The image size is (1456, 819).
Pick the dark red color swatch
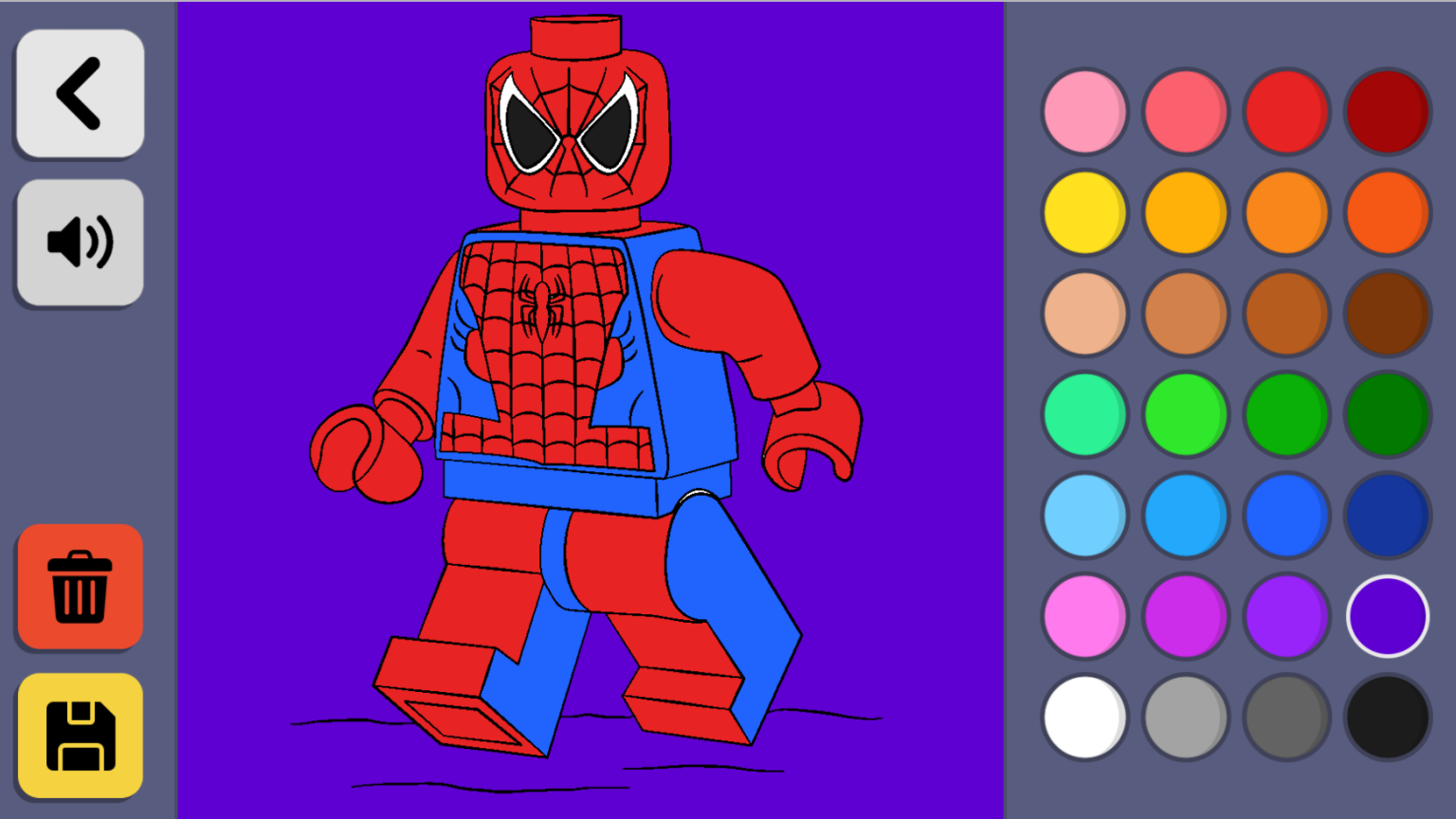point(1387,112)
